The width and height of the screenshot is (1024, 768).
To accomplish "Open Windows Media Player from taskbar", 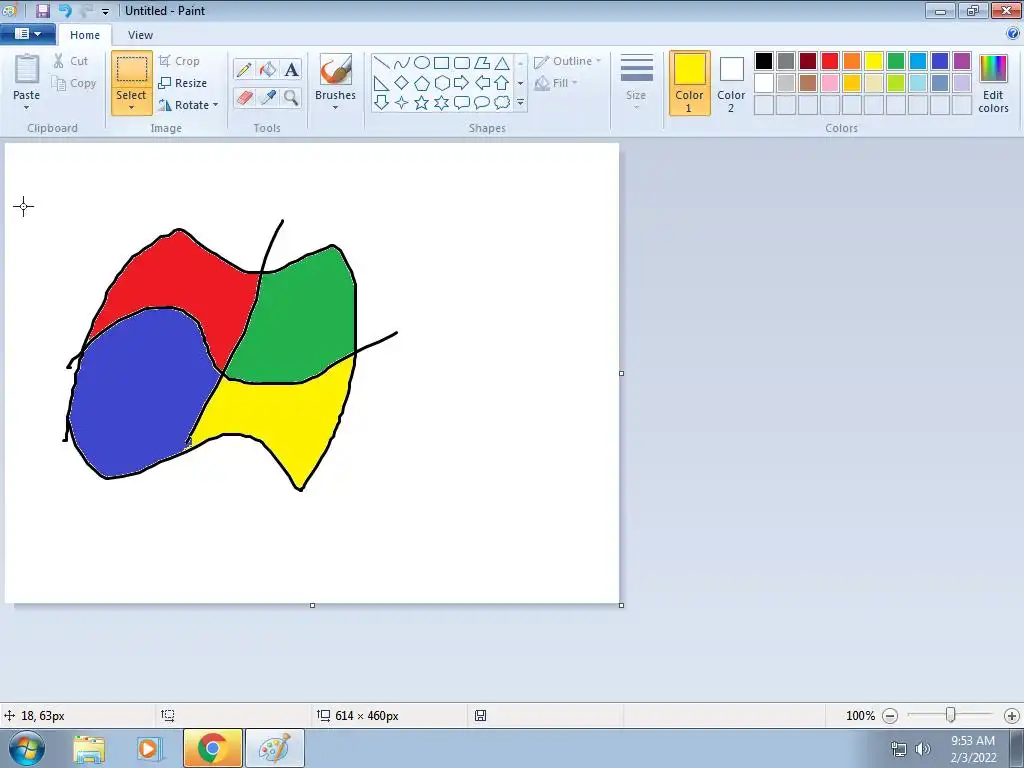I will 150,749.
